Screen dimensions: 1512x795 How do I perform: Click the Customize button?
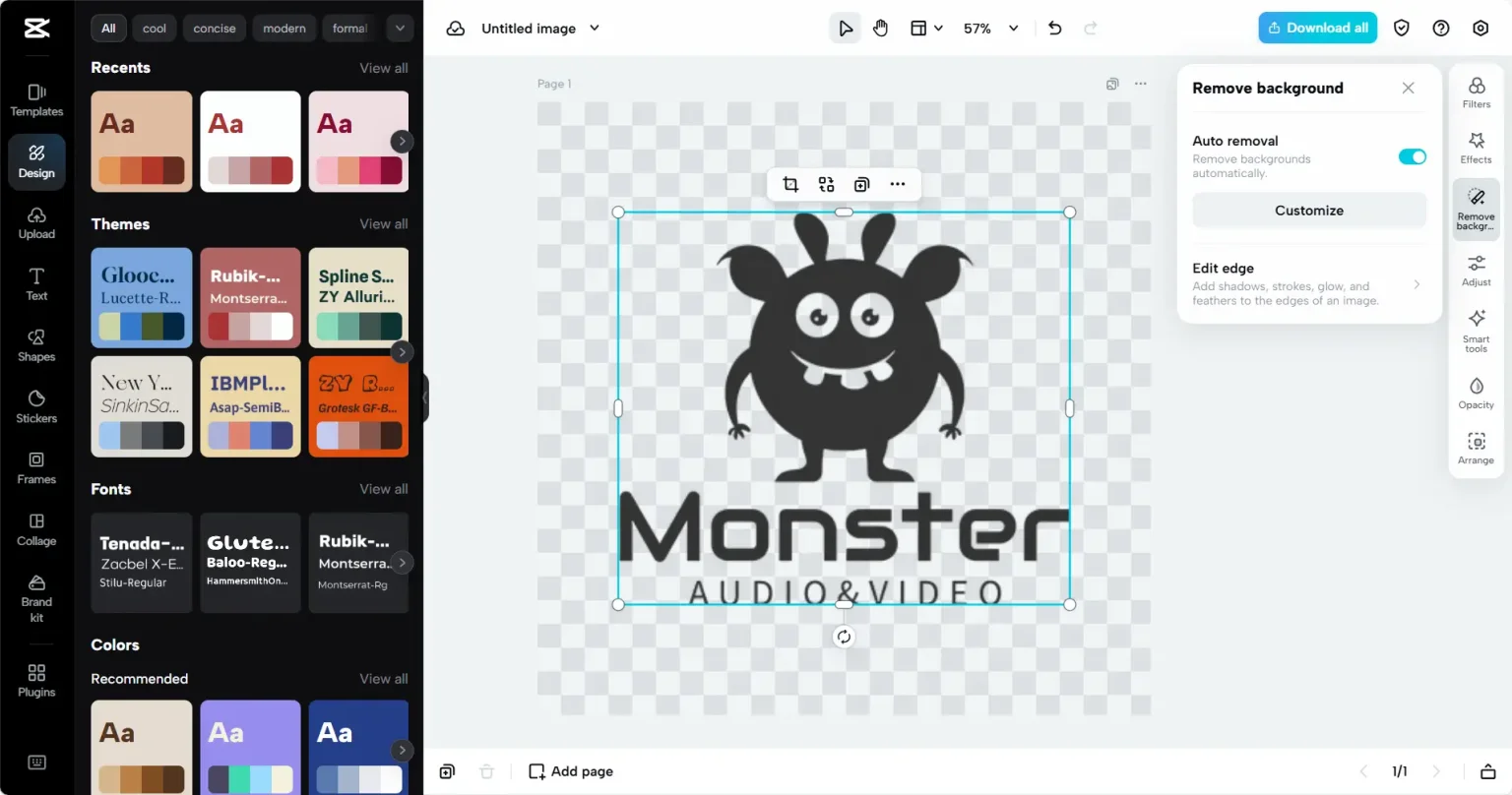[x=1308, y=211]
